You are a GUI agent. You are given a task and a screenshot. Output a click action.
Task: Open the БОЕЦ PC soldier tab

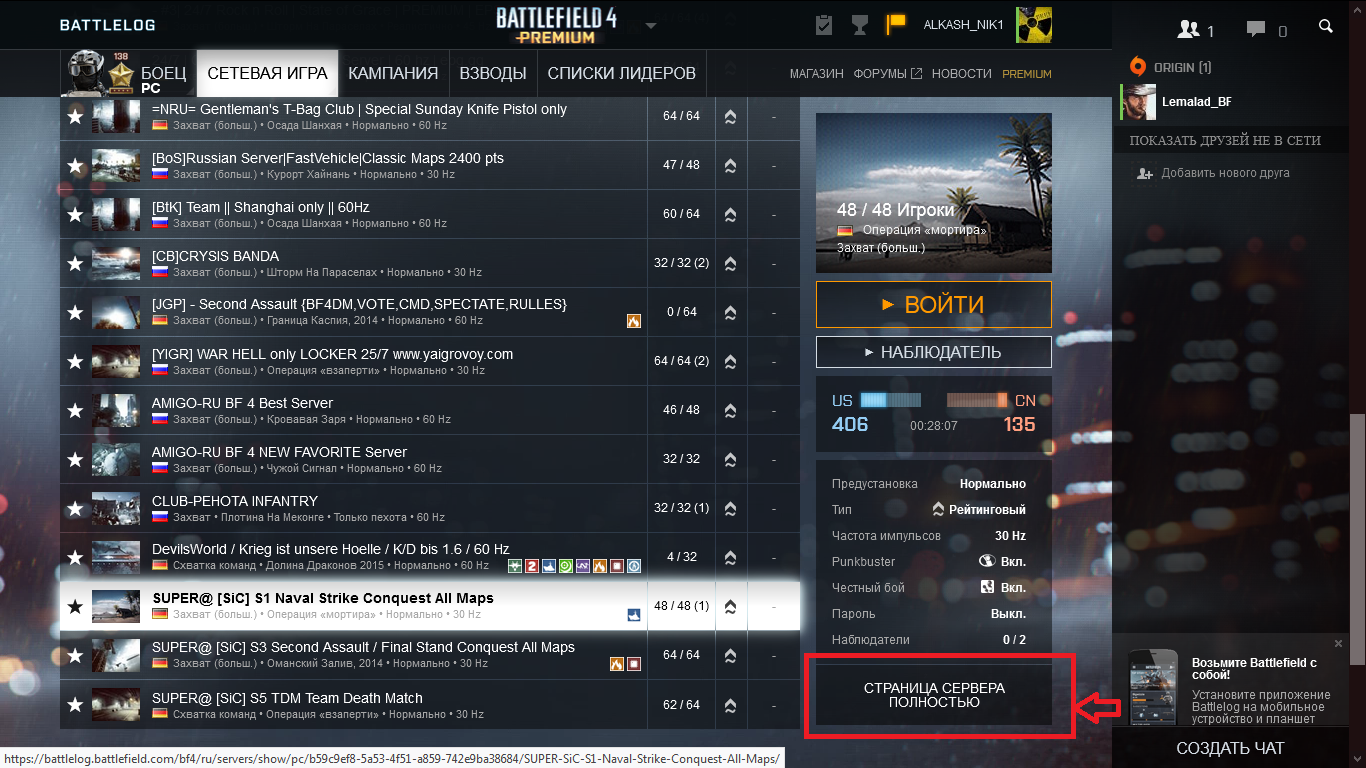click(128, 74)
